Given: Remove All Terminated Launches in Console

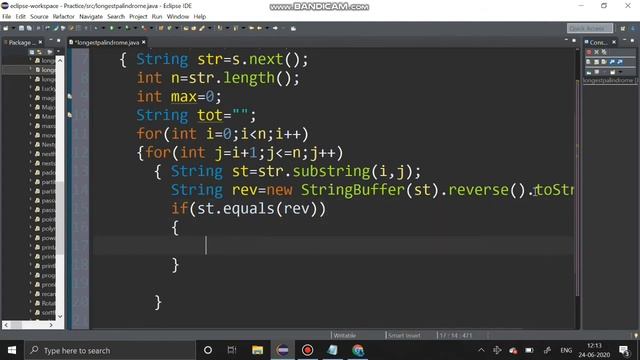Looking at the screenshot, I should coord(604,52).
